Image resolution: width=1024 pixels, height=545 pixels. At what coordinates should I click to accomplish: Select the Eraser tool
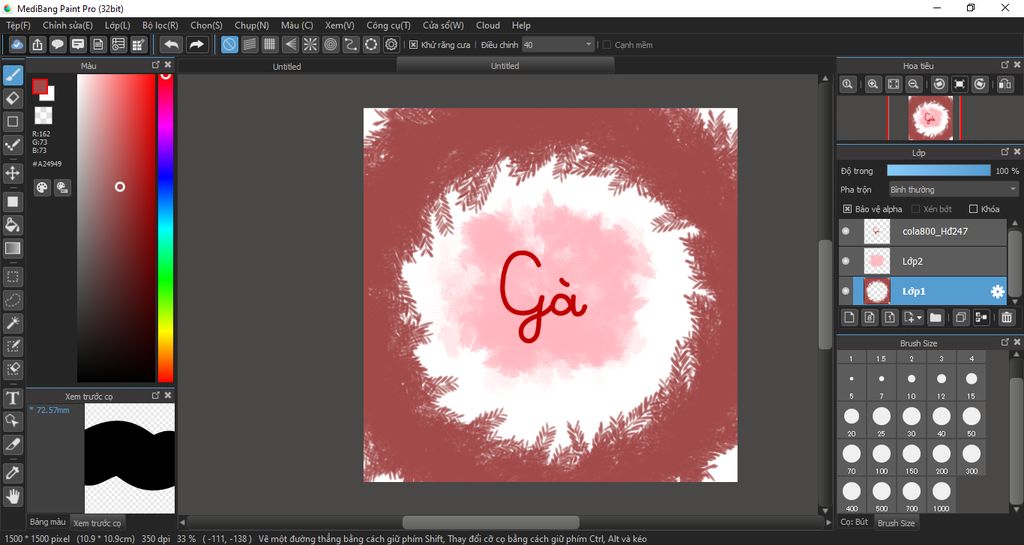pos(12,99)
